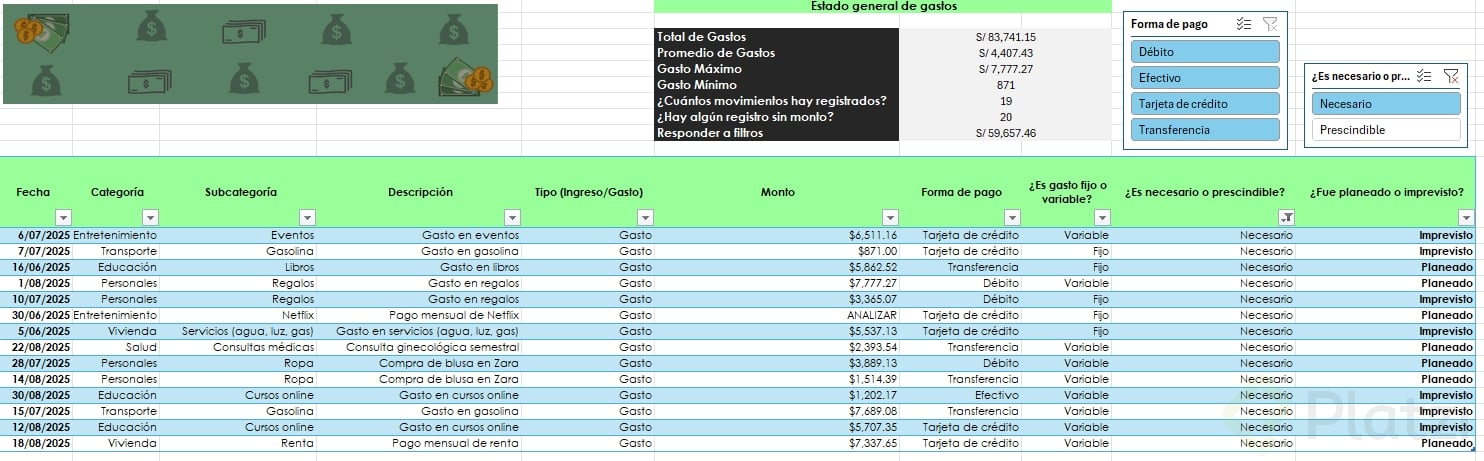The image size is (1484, 461).
Task: Select Total de Gastos label cell
Action: pyautogui.click(x=777, y=37)
